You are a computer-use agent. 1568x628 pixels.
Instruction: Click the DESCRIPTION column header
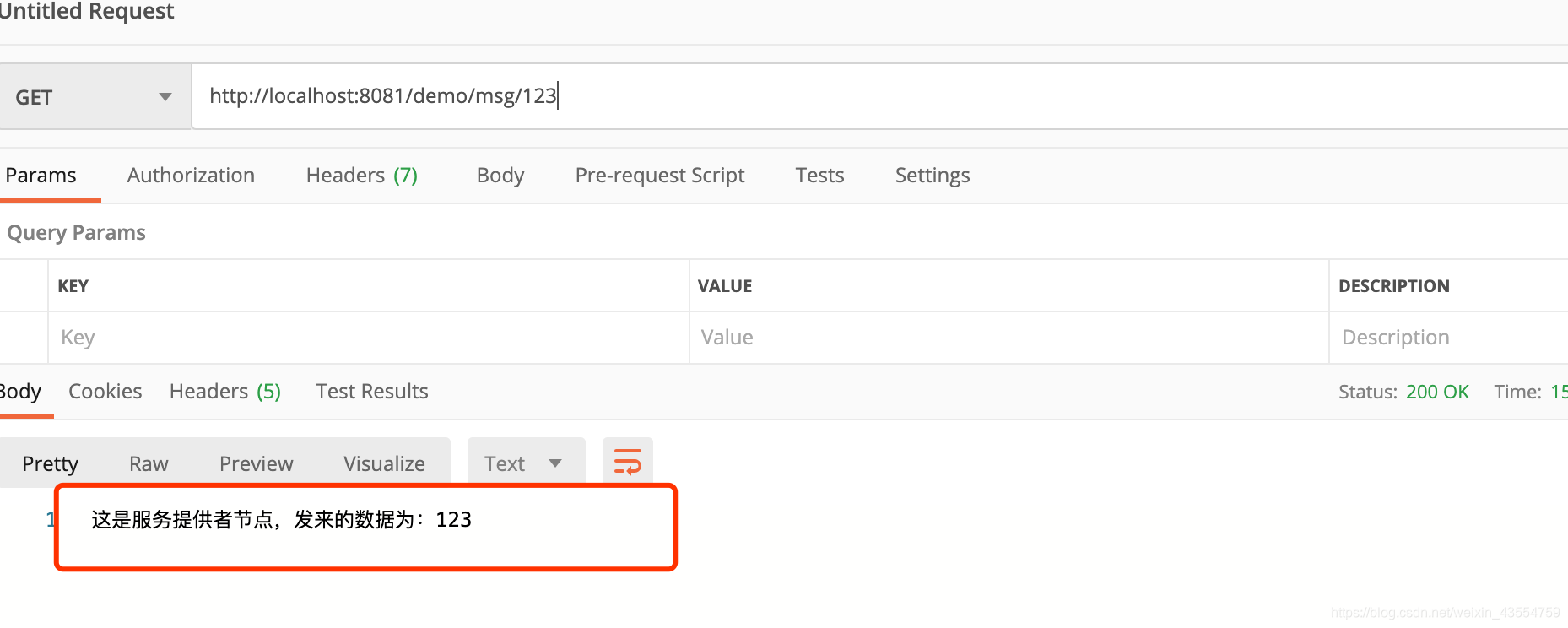[1394, 286]
